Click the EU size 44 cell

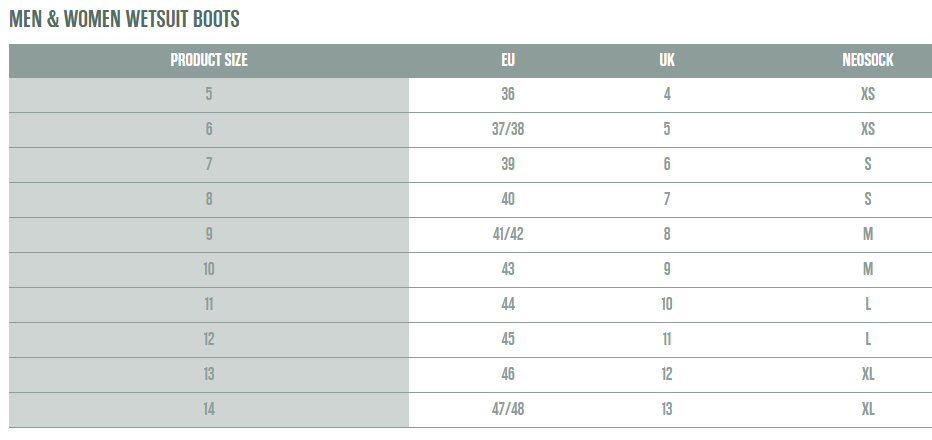508,305
